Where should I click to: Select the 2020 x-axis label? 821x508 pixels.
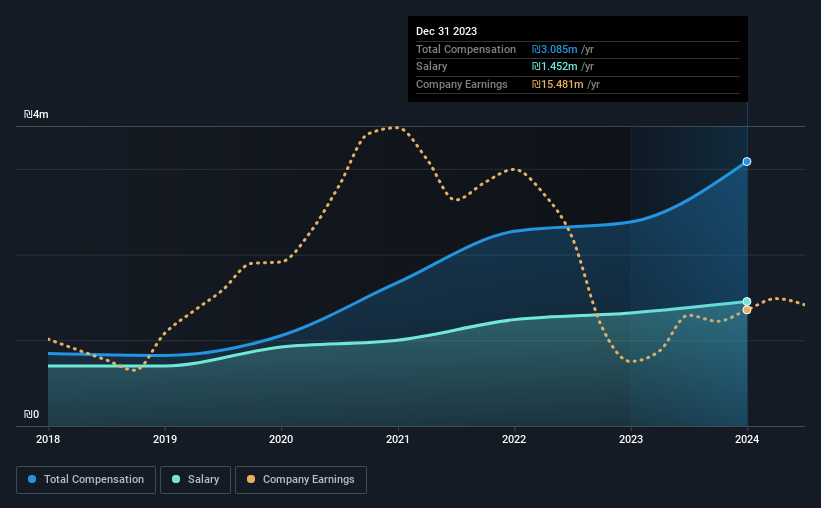tap(281, 439)
